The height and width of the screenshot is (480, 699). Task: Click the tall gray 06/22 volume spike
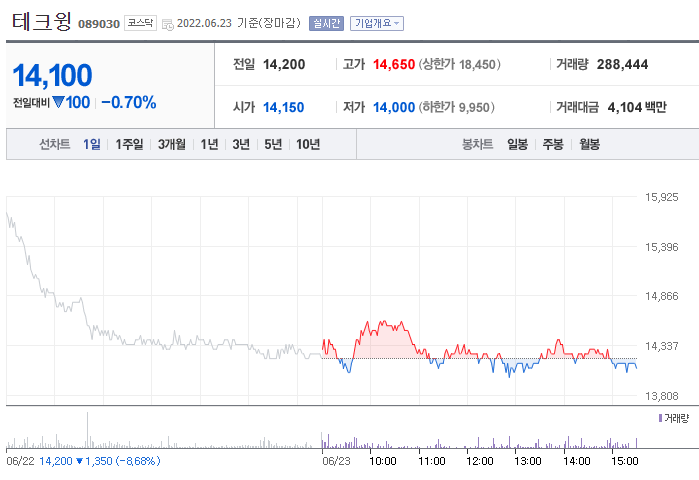click(x=87, y=430)
